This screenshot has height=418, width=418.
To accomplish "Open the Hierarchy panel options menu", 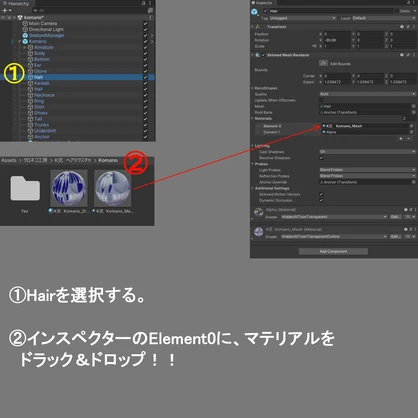I will 150,3.
